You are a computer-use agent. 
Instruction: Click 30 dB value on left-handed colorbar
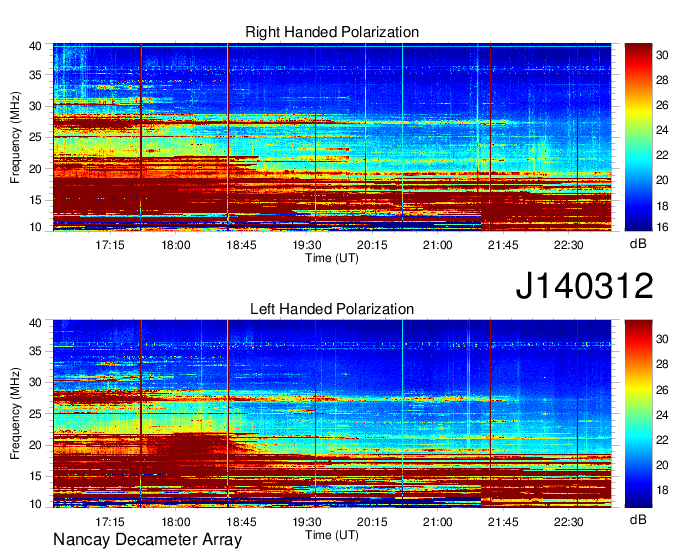point(662,339)
